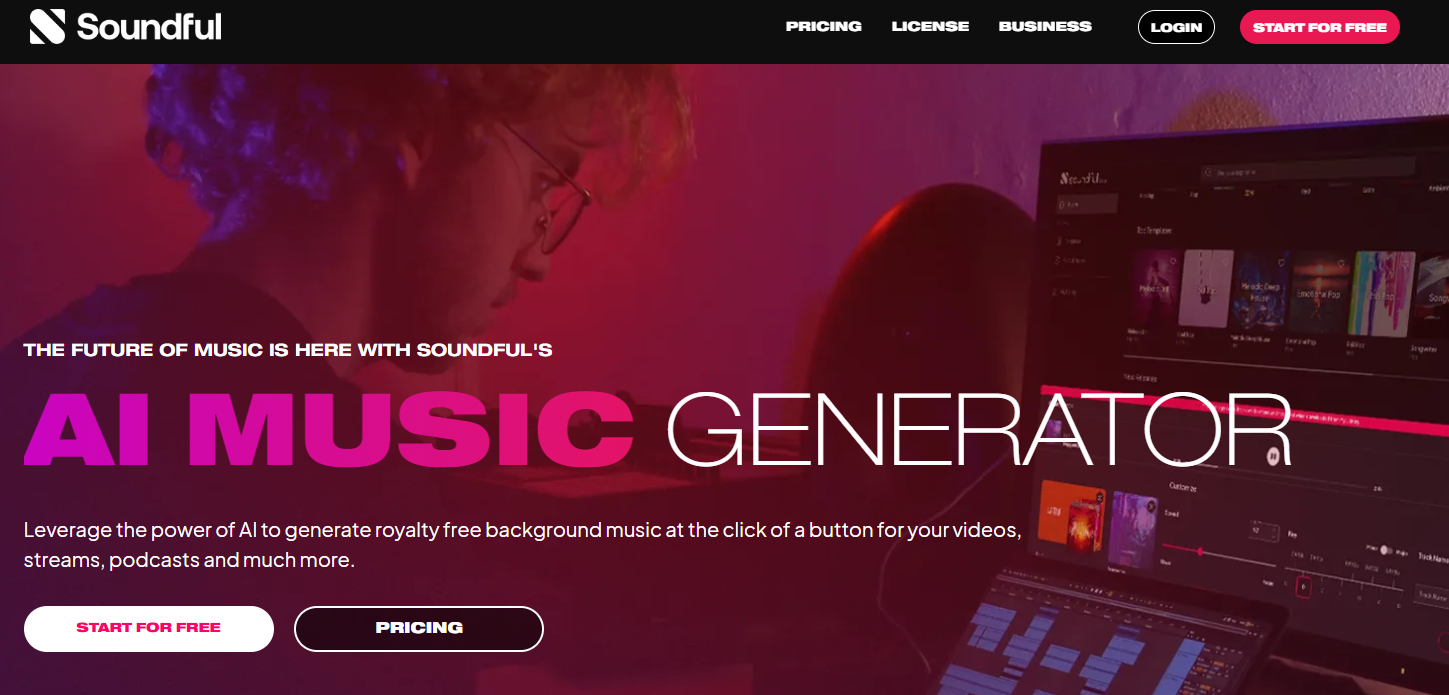The height and width of the screenshot is (695, 1449).
Task: Click the outlined PRICING hero button
Action: point(419,628)
